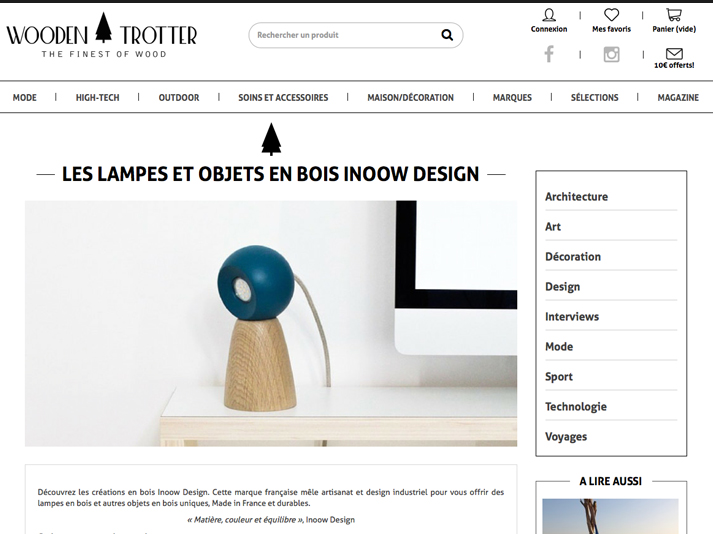Open the MODE navigation menu
Viewport: 713px width, 534px height.
pos(25,97)
